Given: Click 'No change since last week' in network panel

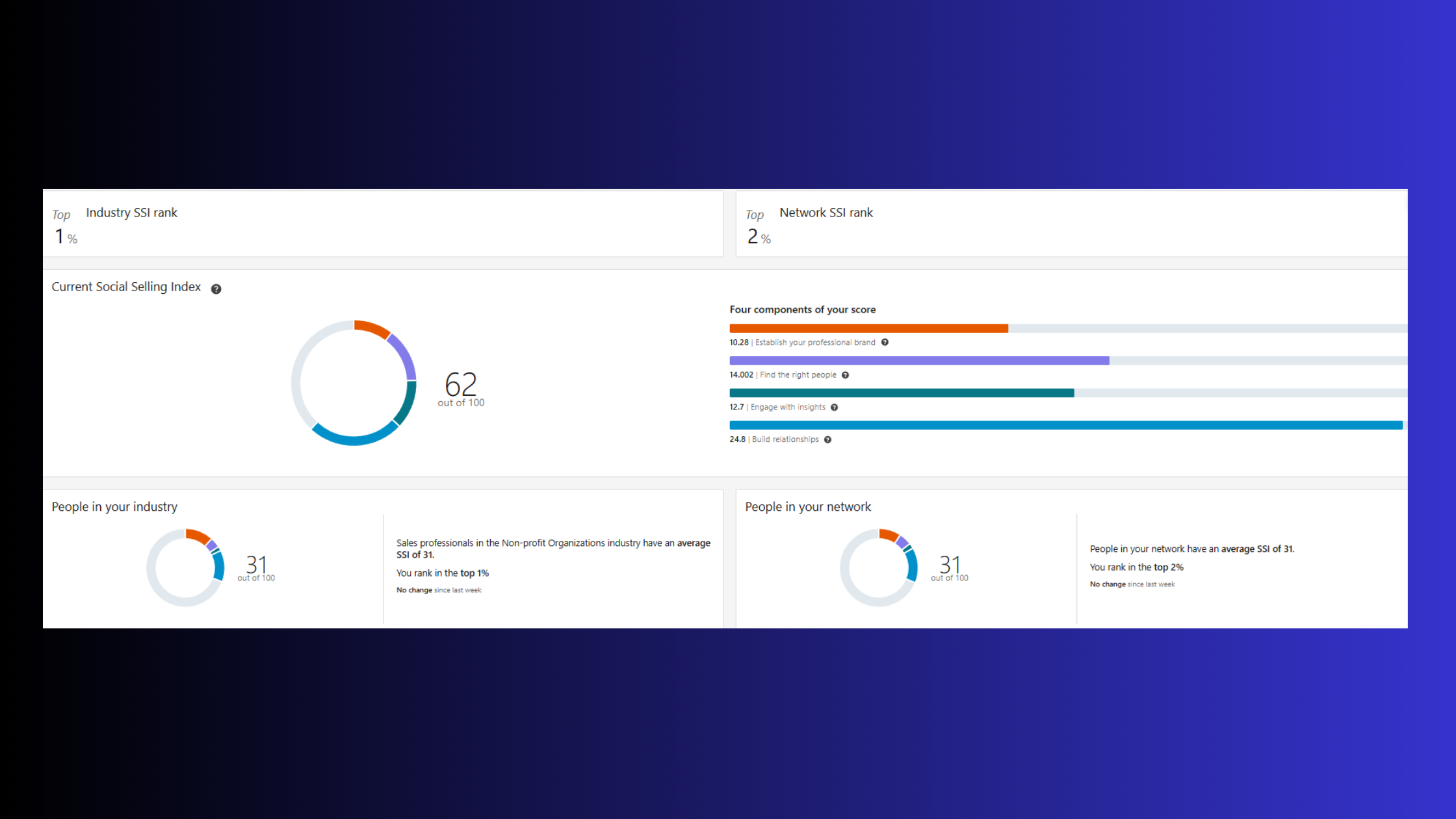Looking at the screenshot, I should [x=1132, y=584].
